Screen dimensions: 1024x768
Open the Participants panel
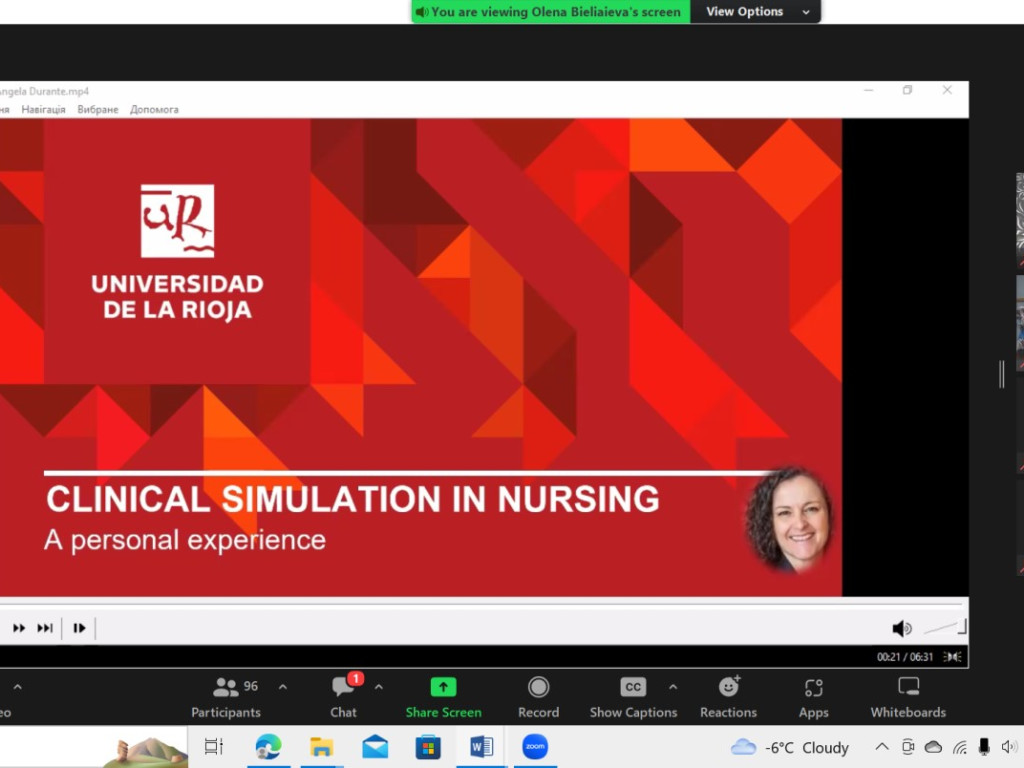(x=226, y=697)
